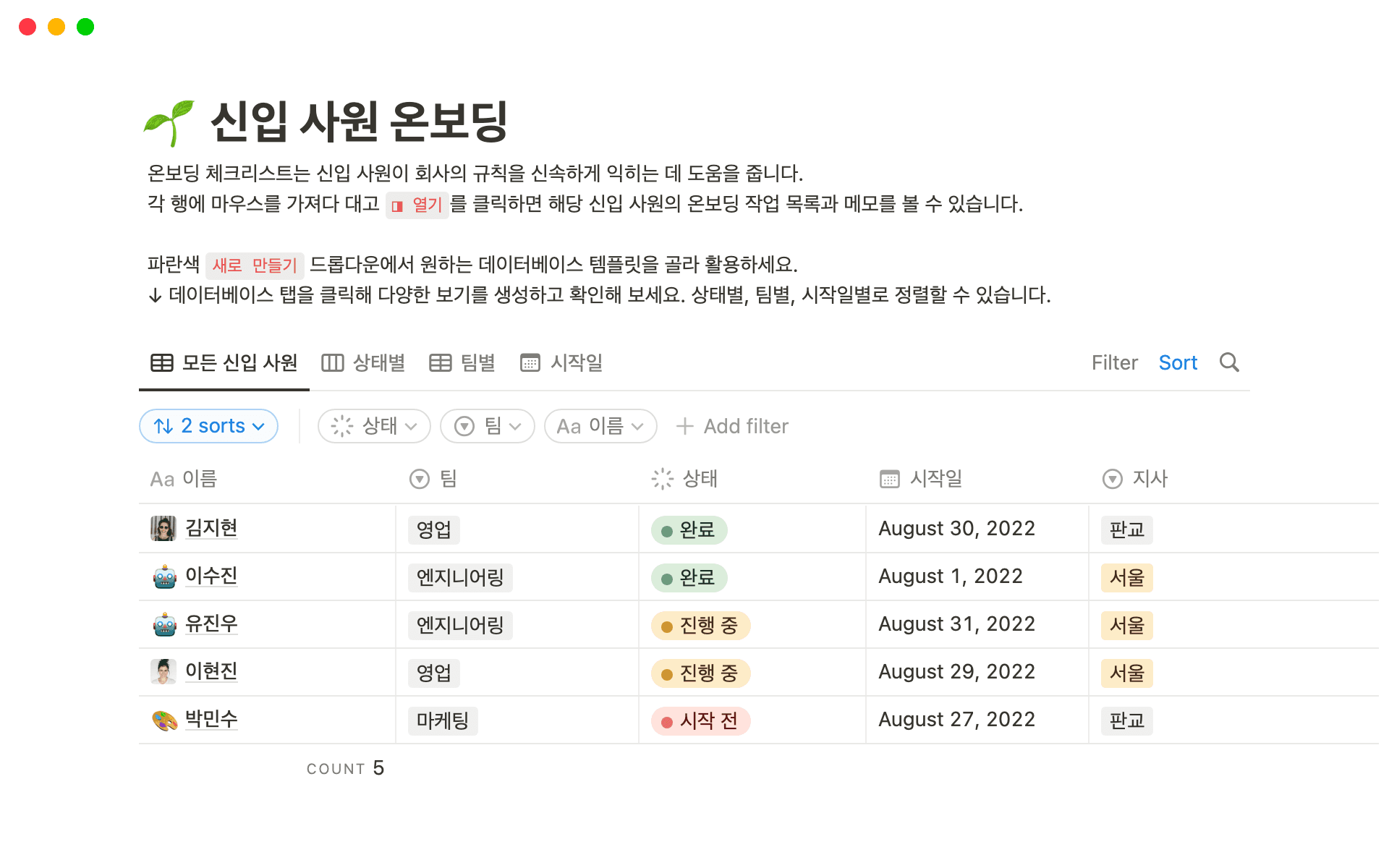Click the 지사 column select icon
Image resolution: width=1389 pixels, height=868 pixels.
[x=1112, y=478]
